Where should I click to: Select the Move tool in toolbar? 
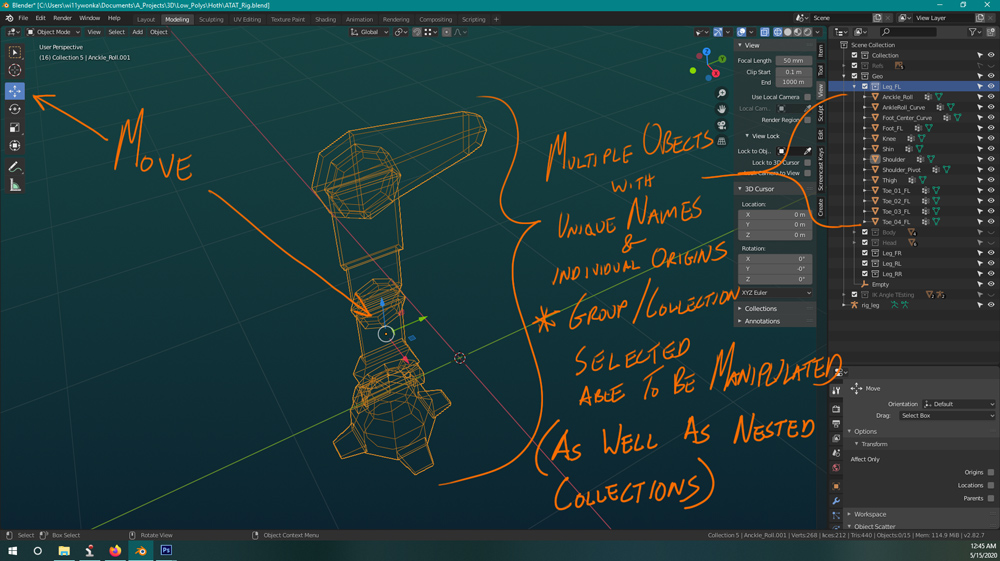tap(15, 91)
